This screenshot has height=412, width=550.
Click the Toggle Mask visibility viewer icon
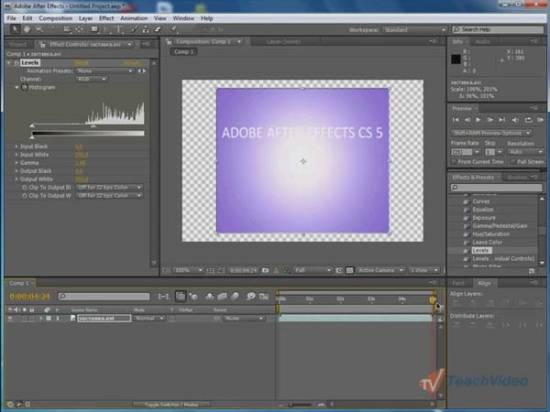pyautogui.click(x=221, y=270)
